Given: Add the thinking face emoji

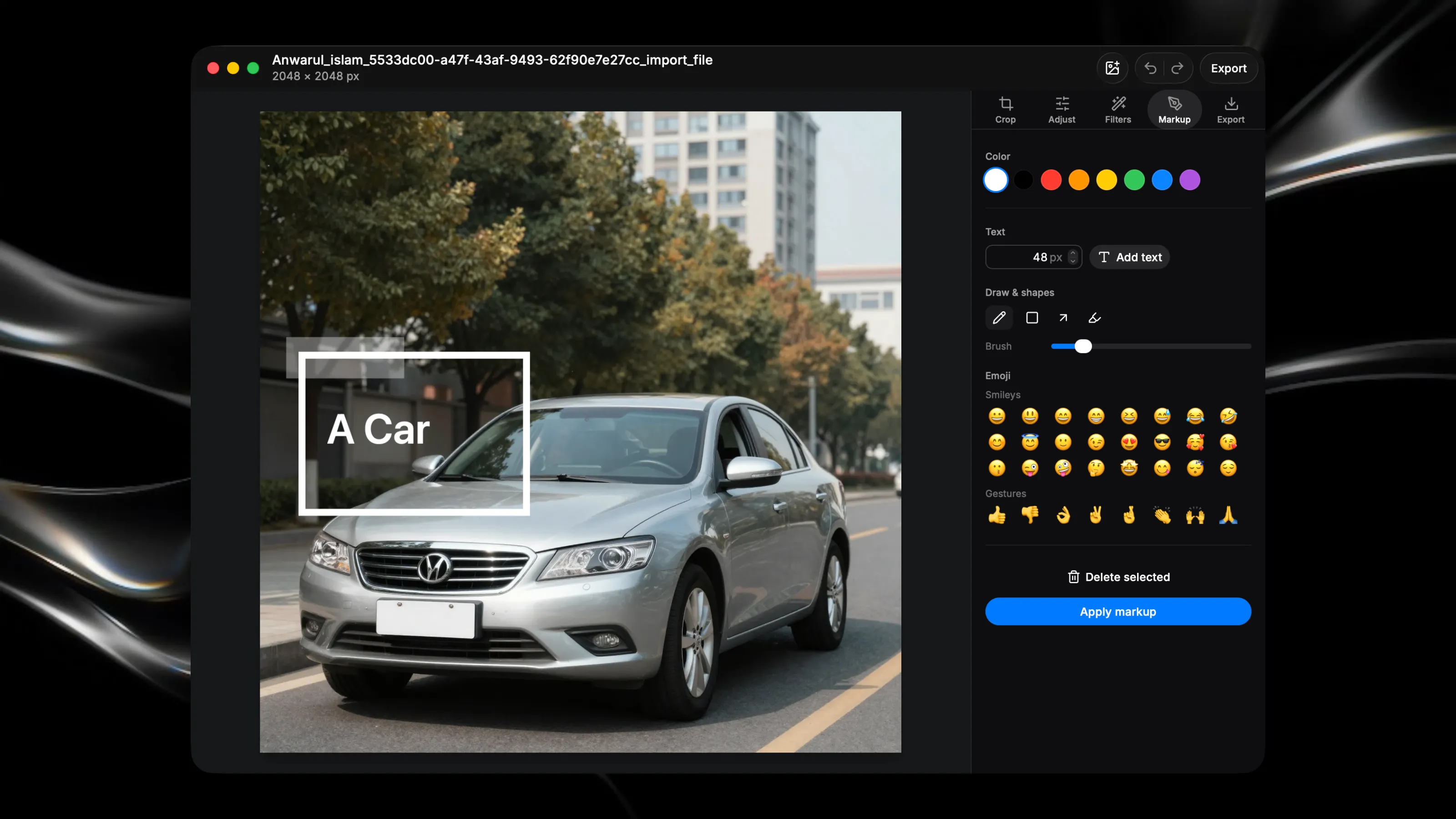Looking at the screenshot, I should pyautogui.click(x=1096, y=468).
